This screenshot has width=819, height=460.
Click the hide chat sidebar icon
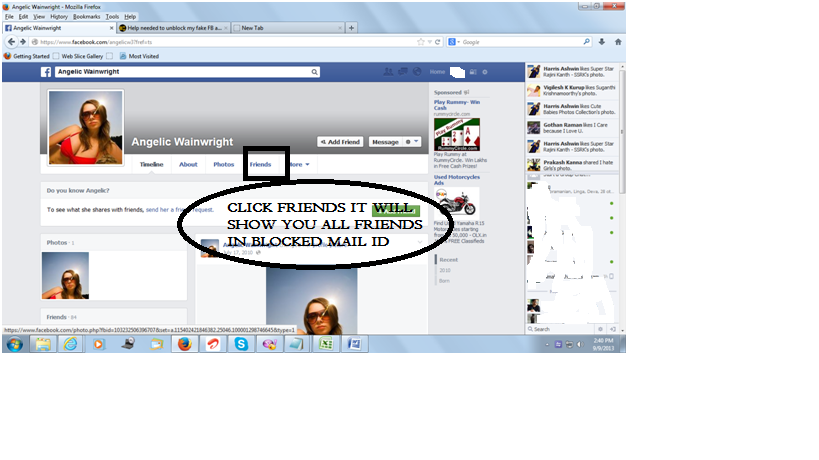point(613,329)
